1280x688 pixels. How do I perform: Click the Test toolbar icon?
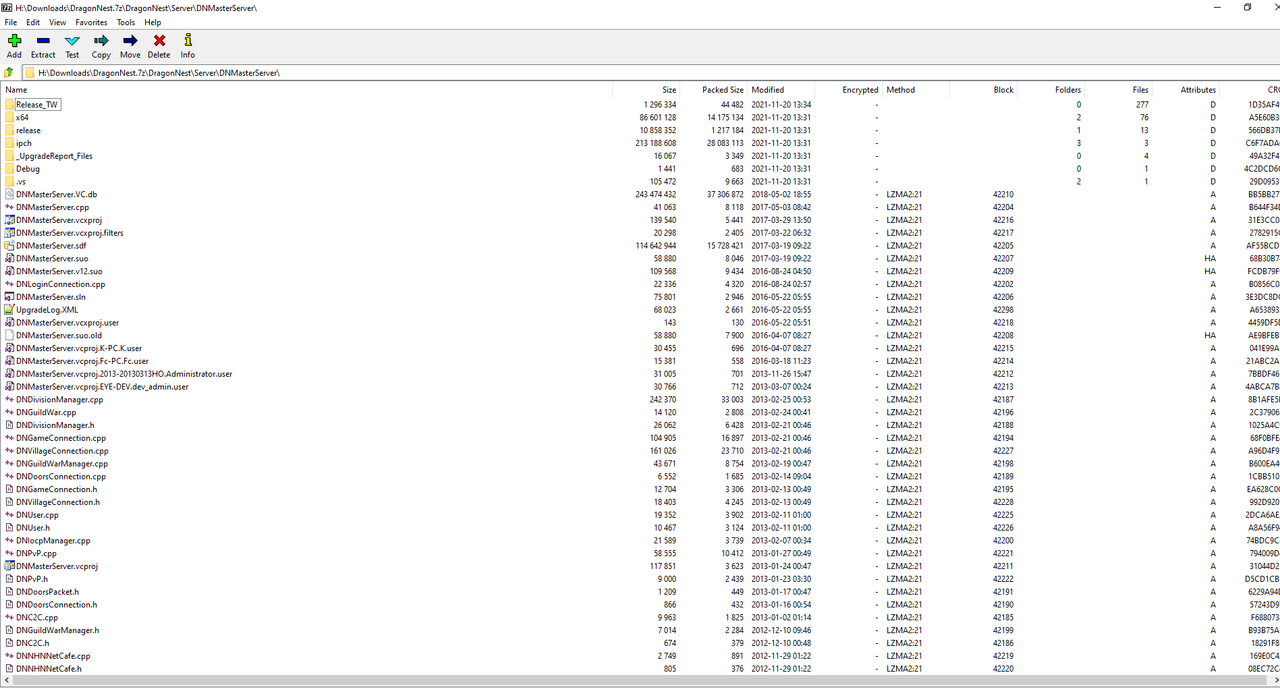72,41
